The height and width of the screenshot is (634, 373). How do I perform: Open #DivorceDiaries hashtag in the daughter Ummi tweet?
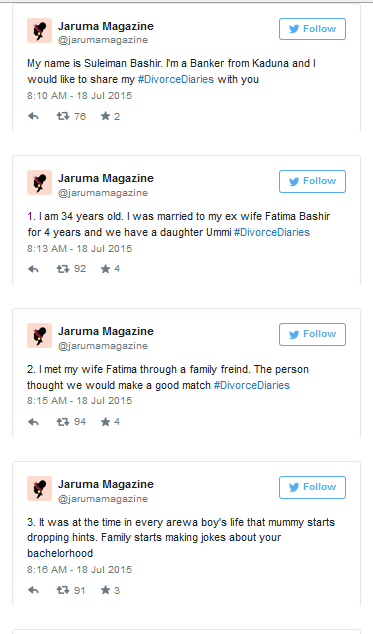pyautogui.click(x=272, y=232)
